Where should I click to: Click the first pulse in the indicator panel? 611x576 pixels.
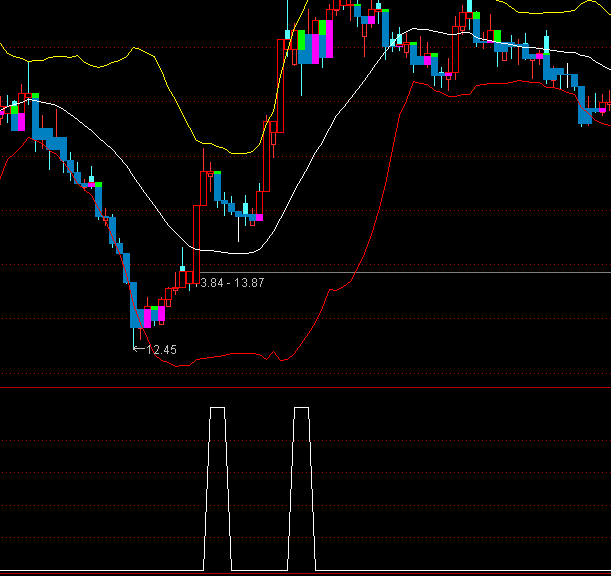pos(217,408)
